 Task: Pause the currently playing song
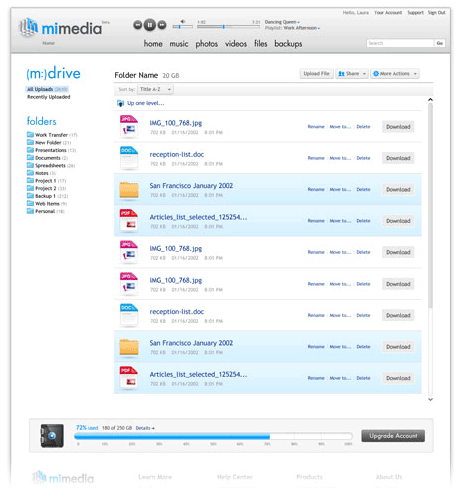[x=150, y=25]
